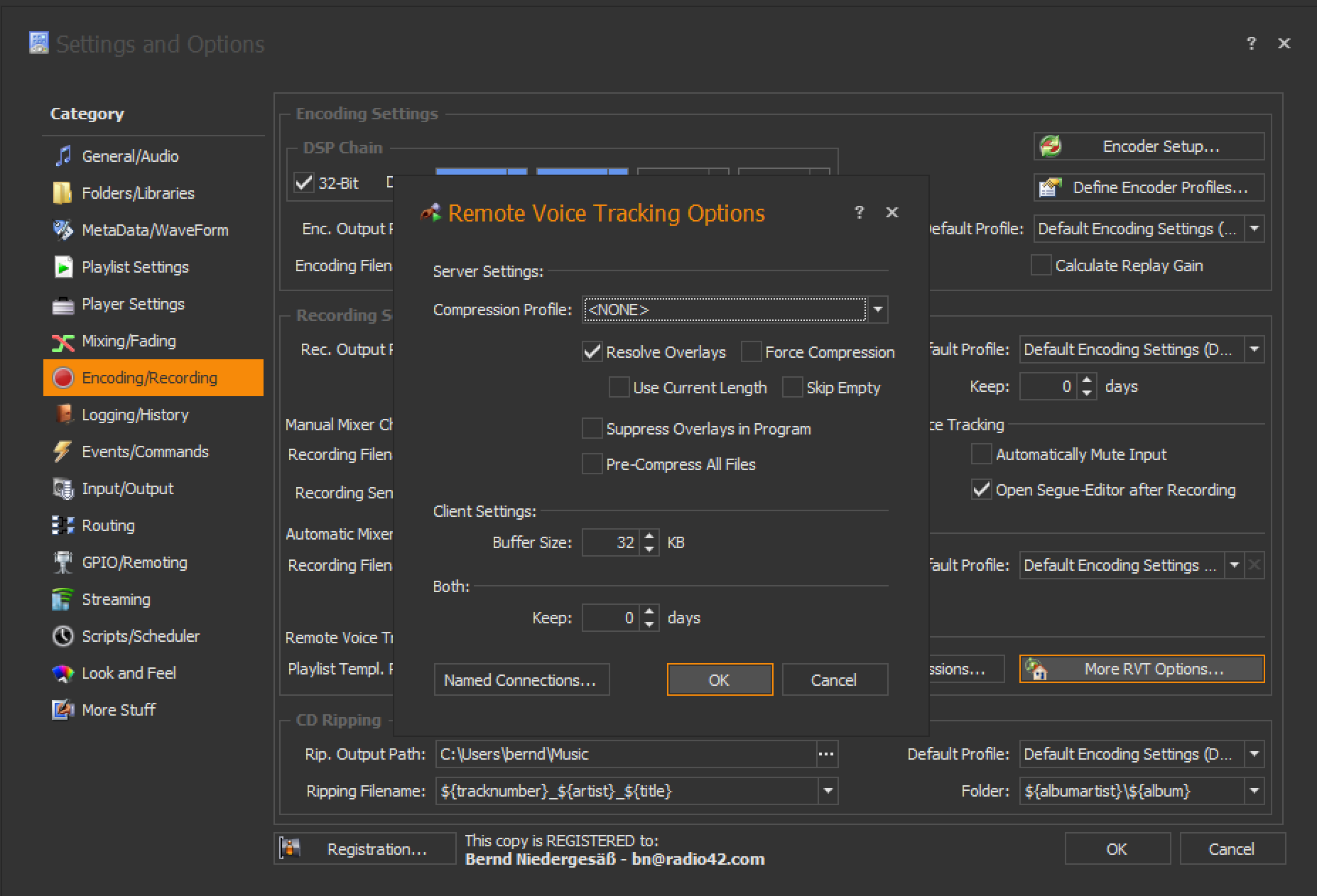Open the GPIO/Remoting category
Viewport: 1317px width, 896px height.
134,562
